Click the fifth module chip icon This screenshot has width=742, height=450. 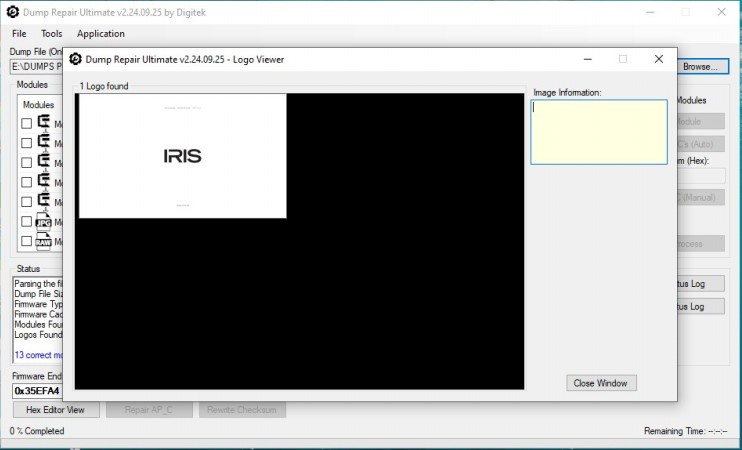pos(44,201)
